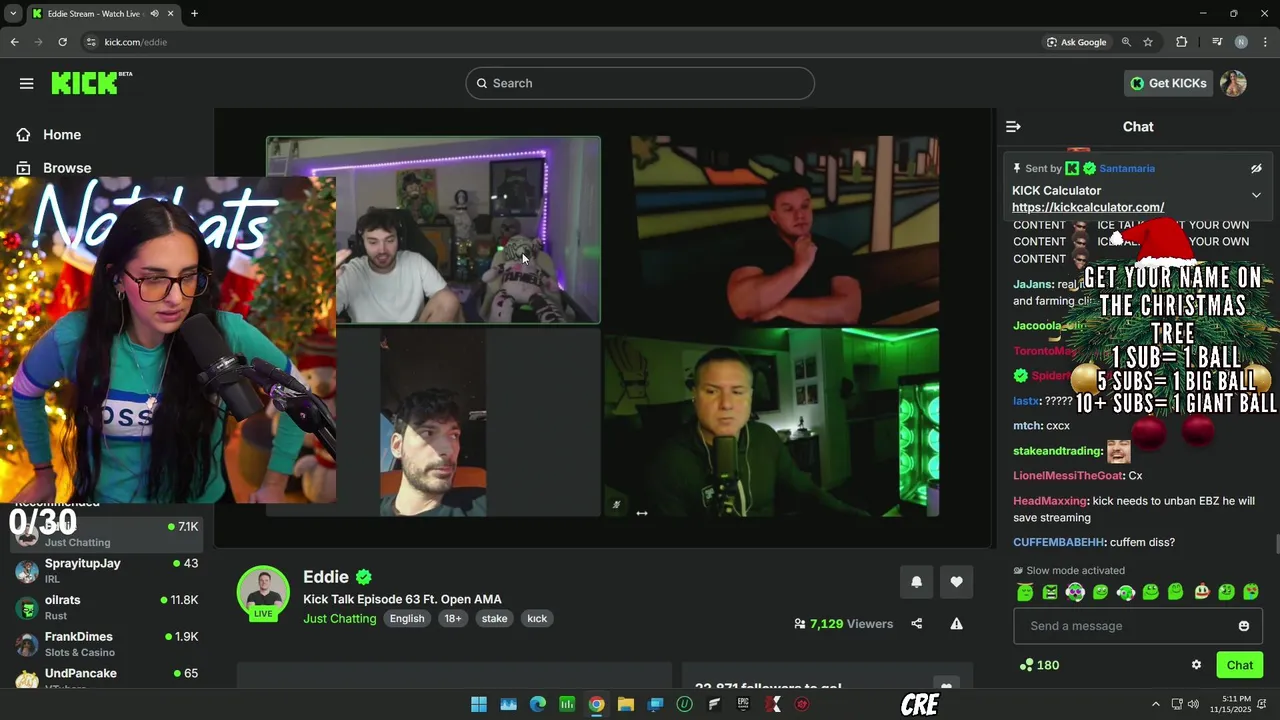This screenshot has height=720, width=1280.
Task: Click stakeandtrading username in chat
Action: [1057, 451]
